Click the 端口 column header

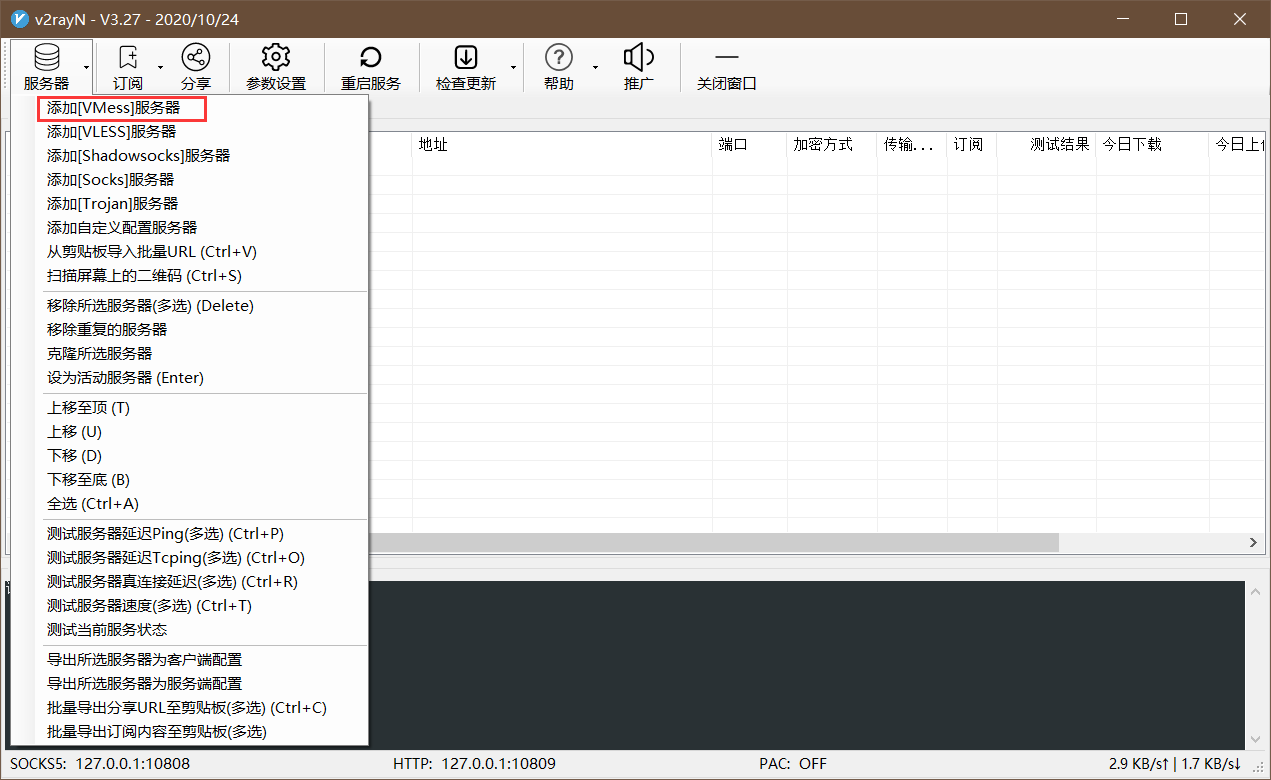(749, 145)
